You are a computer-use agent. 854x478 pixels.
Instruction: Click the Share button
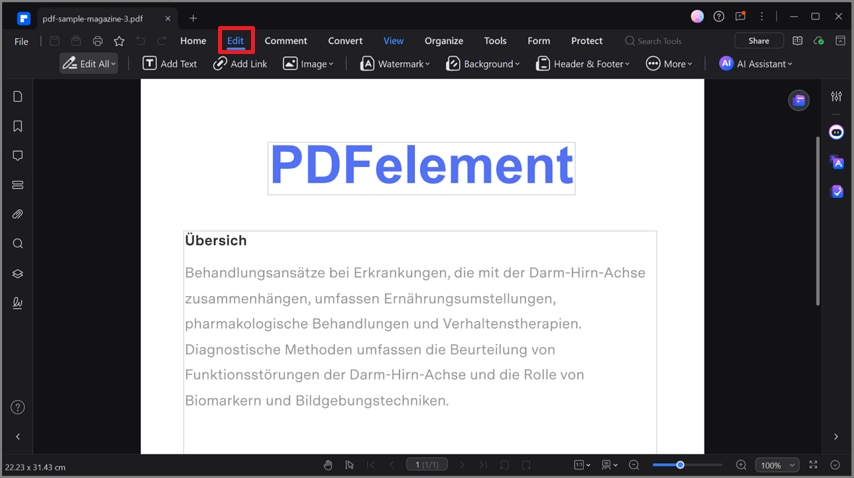click(759, 41)
